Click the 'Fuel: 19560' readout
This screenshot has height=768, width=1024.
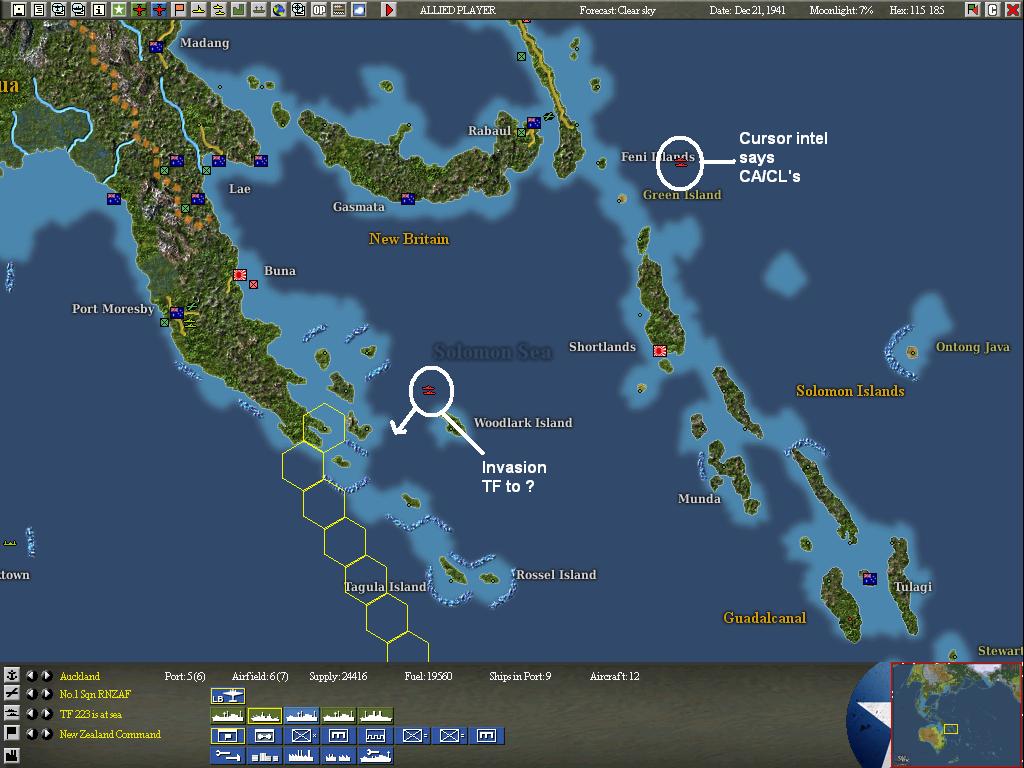(x=428, y=676)
